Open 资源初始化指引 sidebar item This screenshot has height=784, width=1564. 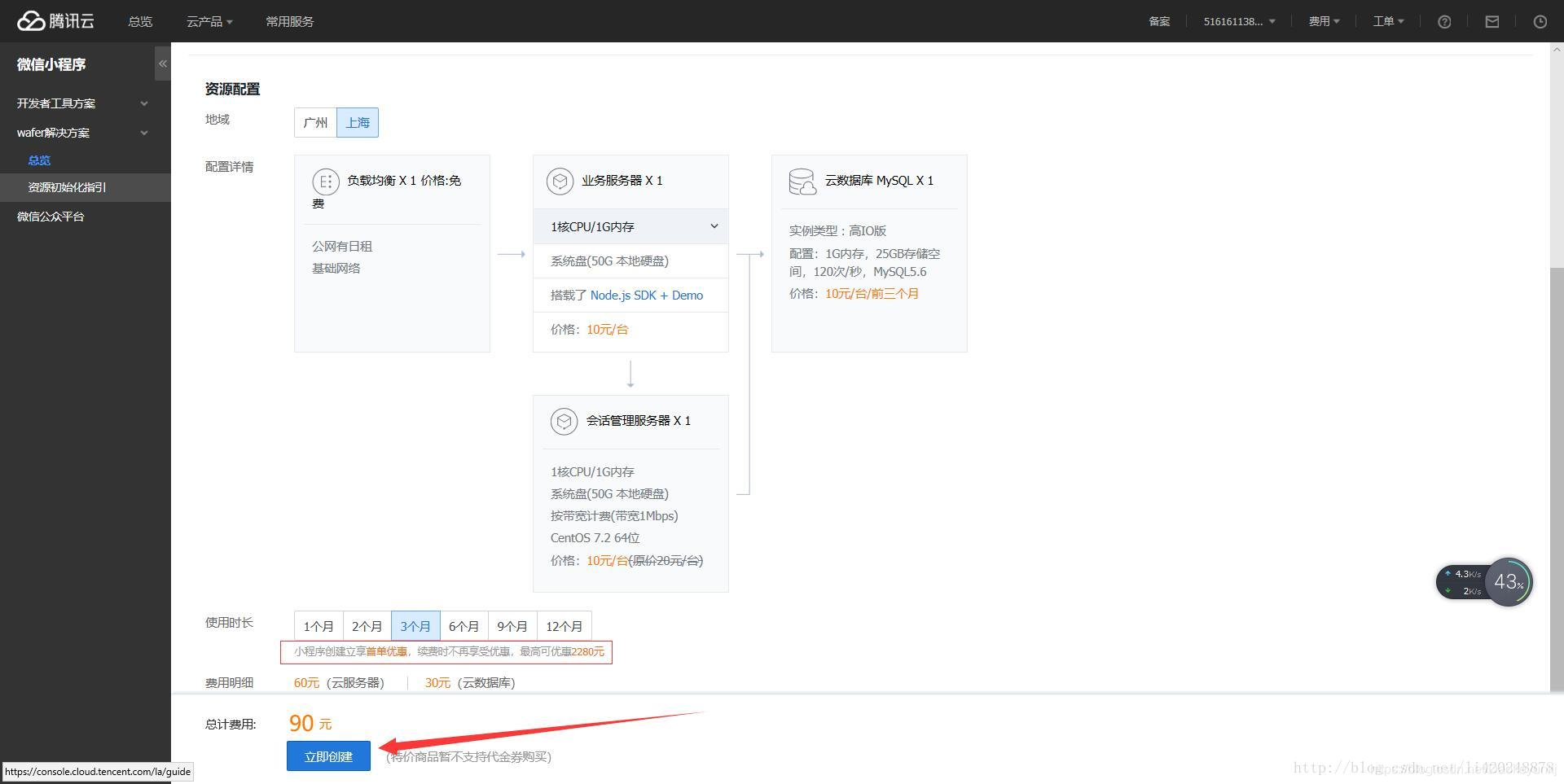pyautogui.click(x=86, y=187)
